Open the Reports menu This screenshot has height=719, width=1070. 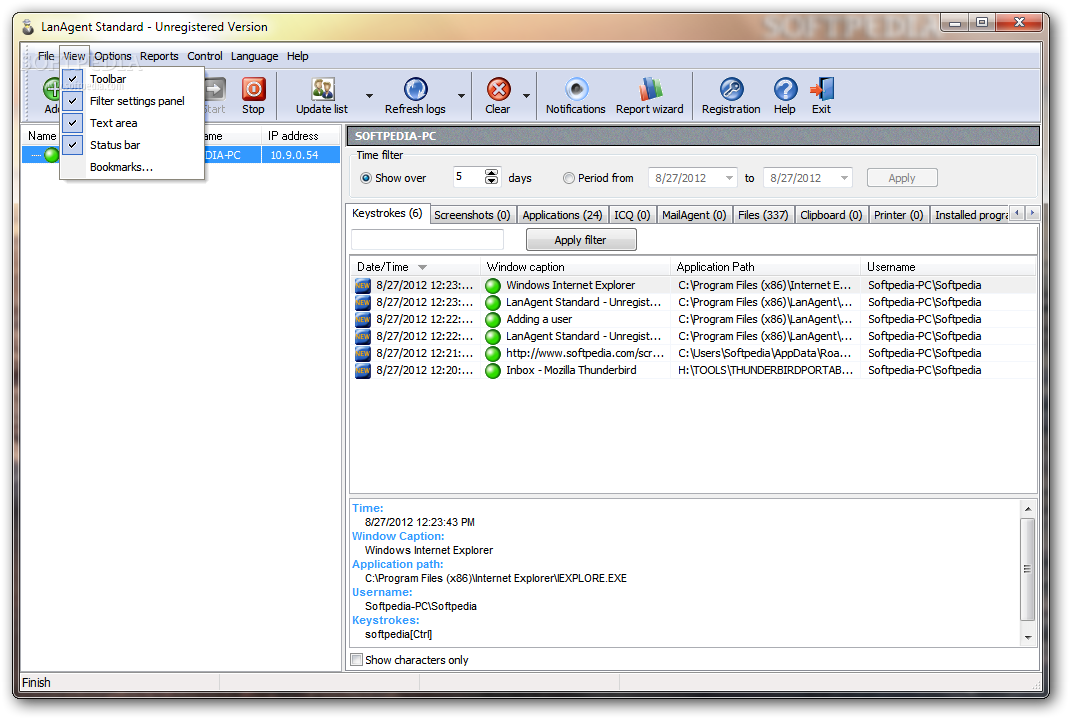pyautogui.click(x=159, y=56)
